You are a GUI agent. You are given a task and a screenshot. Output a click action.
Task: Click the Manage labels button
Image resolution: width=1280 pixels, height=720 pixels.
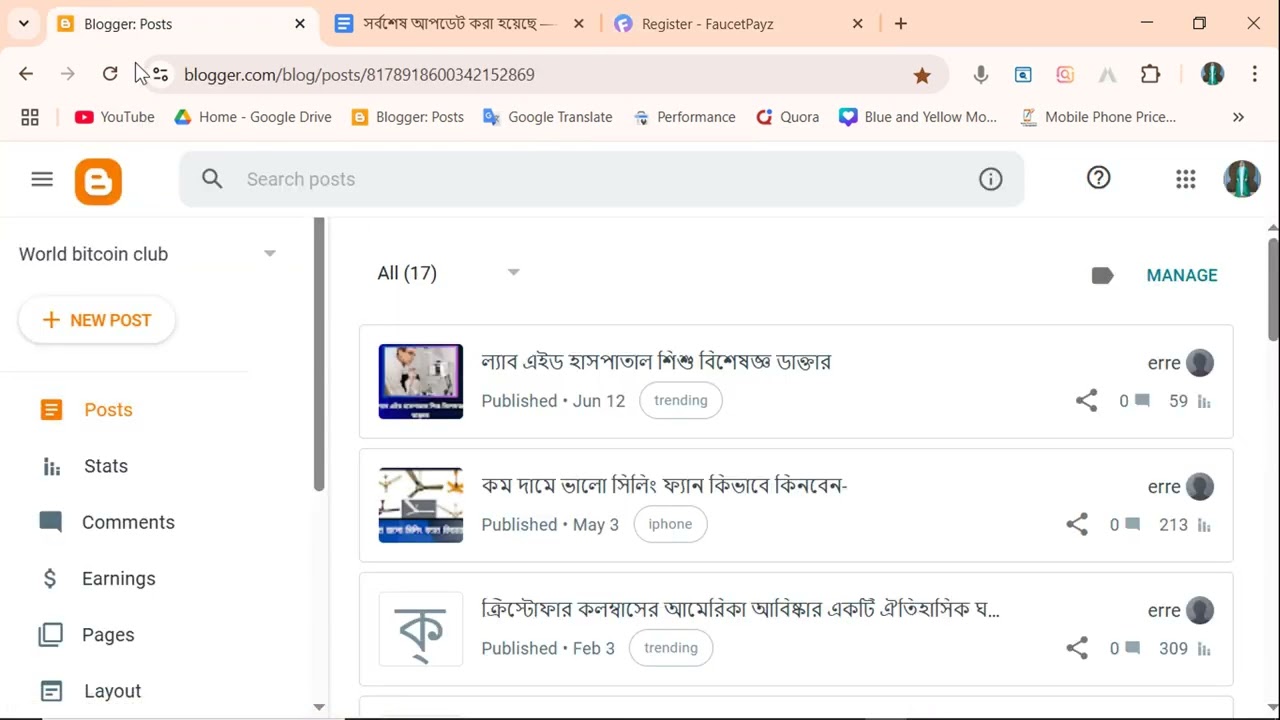(x=1181, y=275)
